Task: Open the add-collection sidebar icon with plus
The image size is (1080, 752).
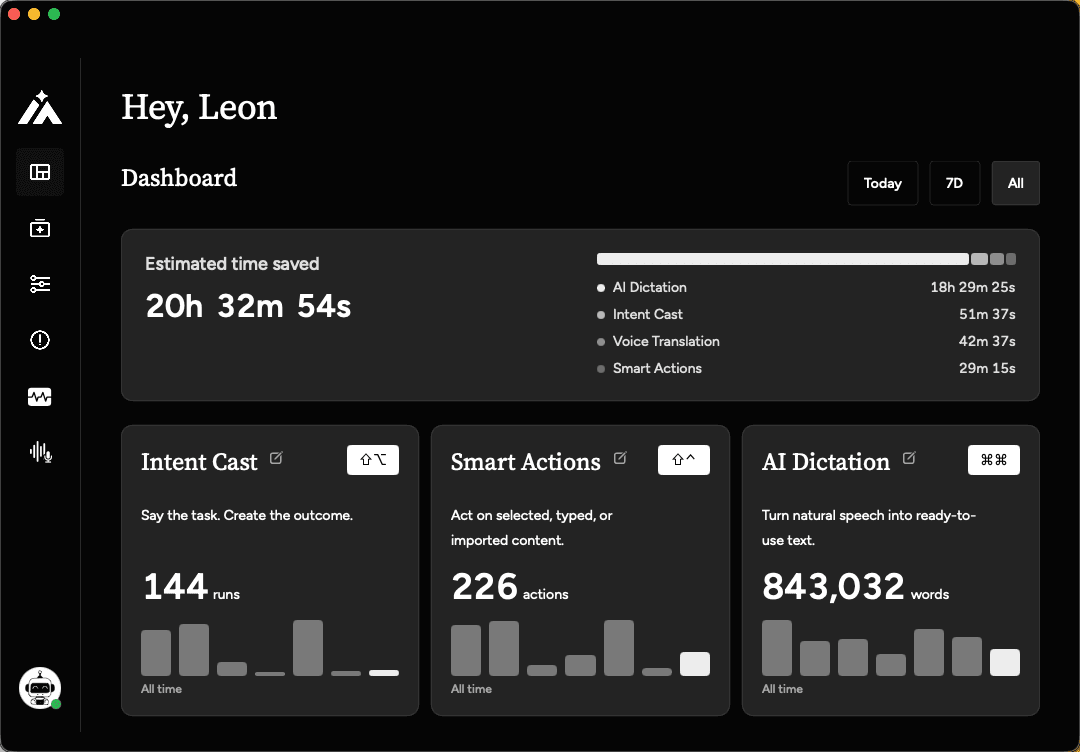Action: pos(40,228)
